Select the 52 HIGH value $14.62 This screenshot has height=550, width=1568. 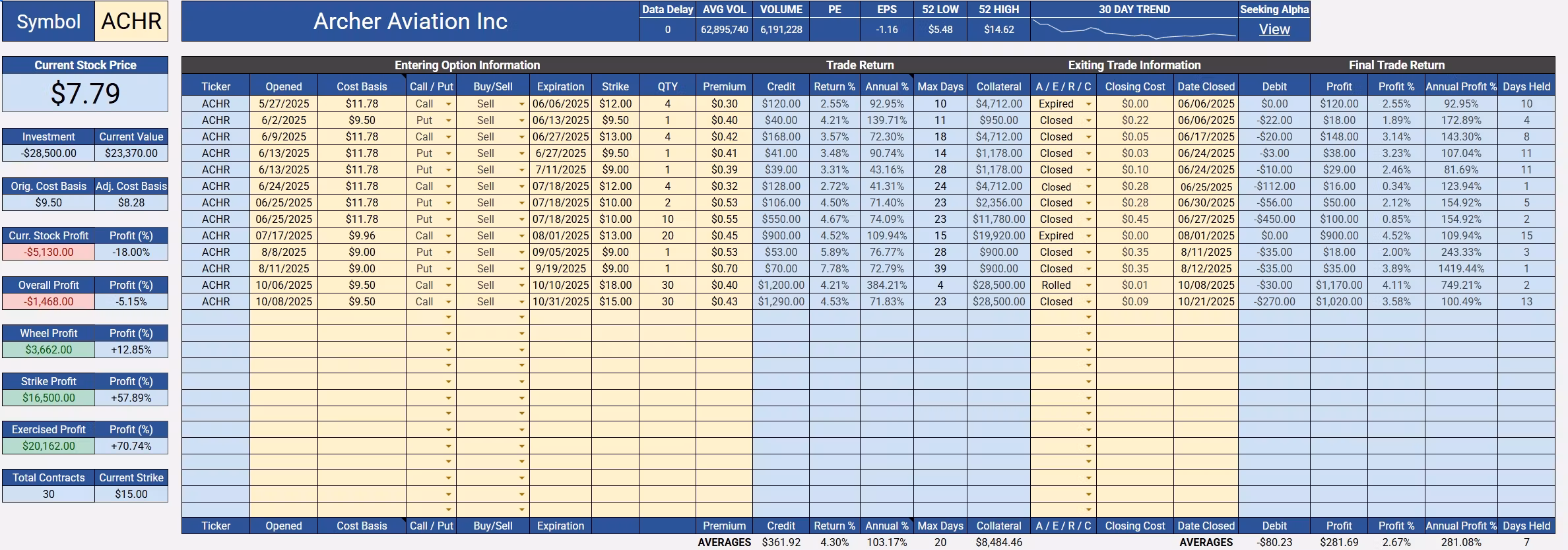(x=999, y=30)
